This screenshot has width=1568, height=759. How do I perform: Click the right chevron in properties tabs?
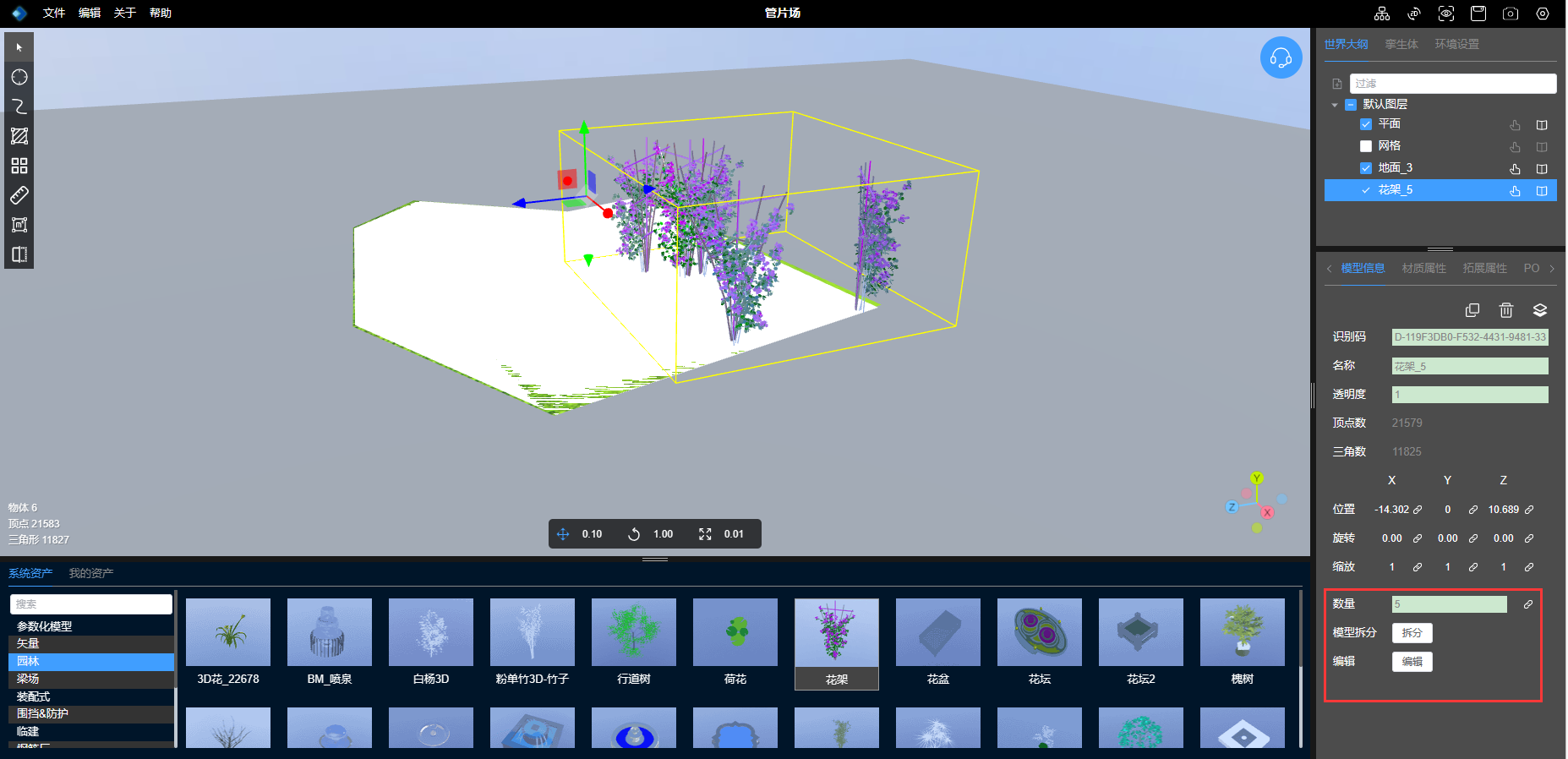point(1552,269)
